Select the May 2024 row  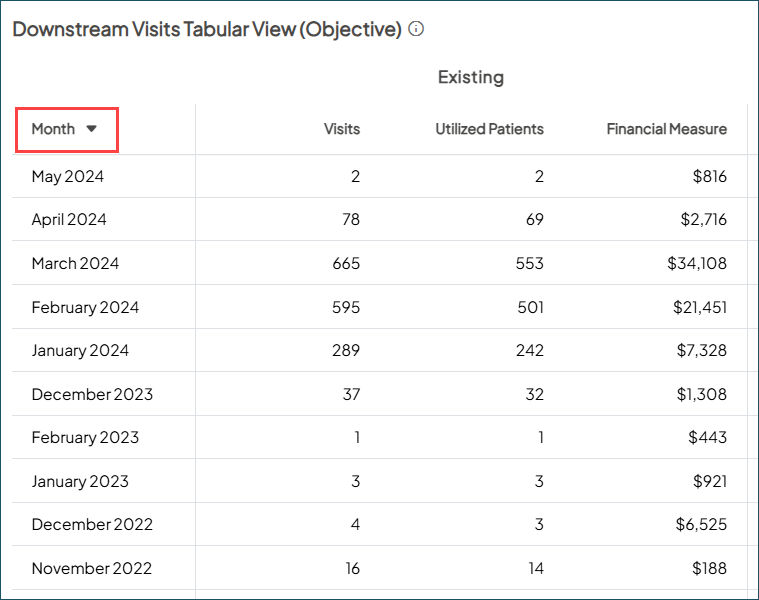[68, 177]
